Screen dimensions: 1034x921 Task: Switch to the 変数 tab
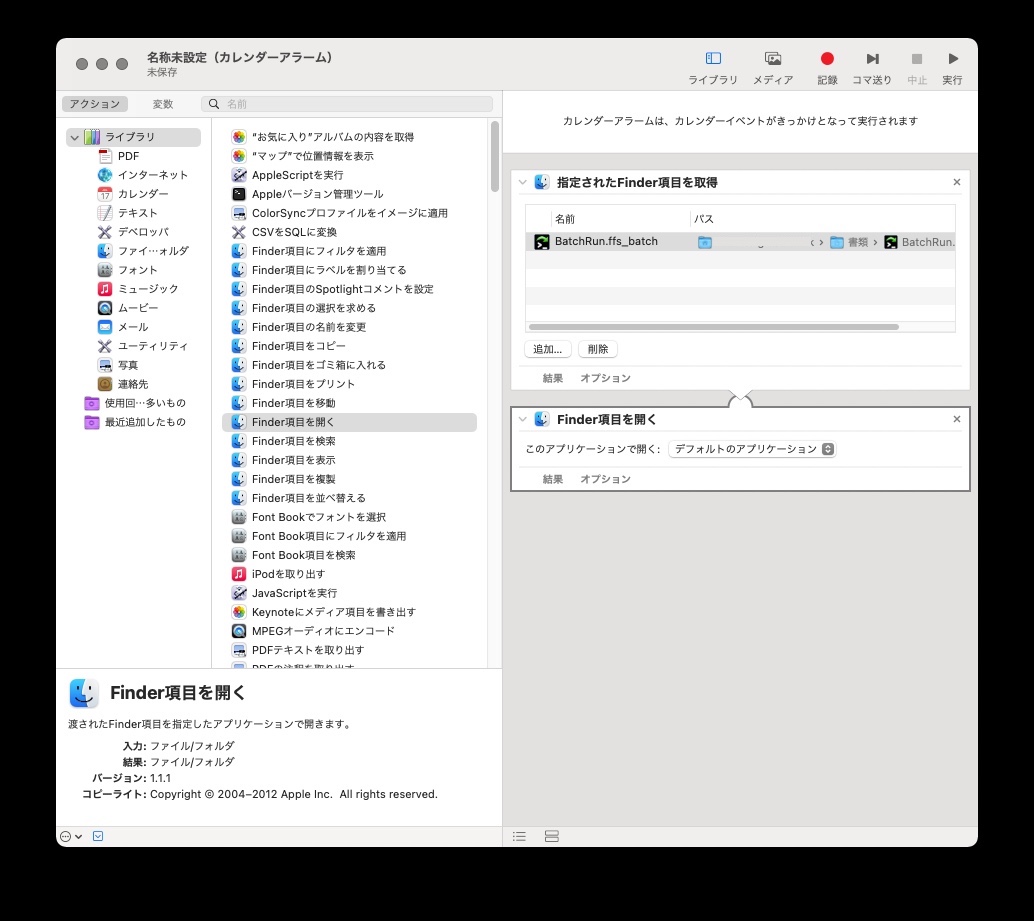(x=162, y=103)
